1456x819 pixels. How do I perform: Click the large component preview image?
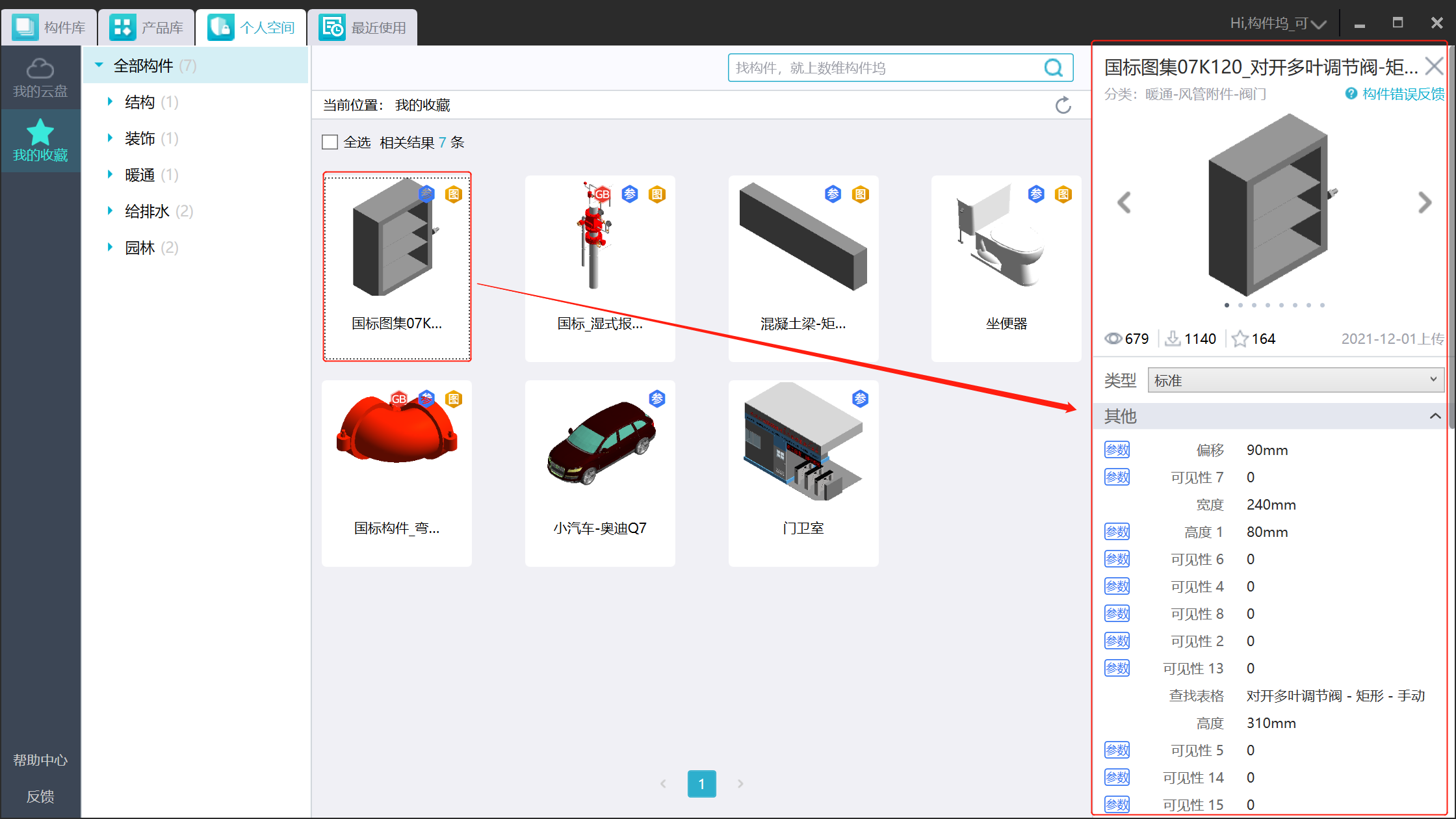pos(1273,205)
